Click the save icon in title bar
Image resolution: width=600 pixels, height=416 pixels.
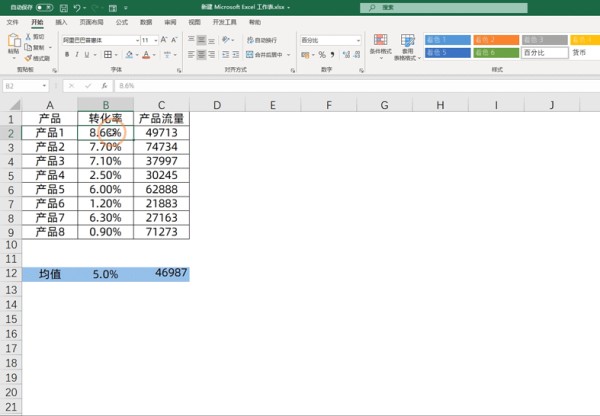64,8
